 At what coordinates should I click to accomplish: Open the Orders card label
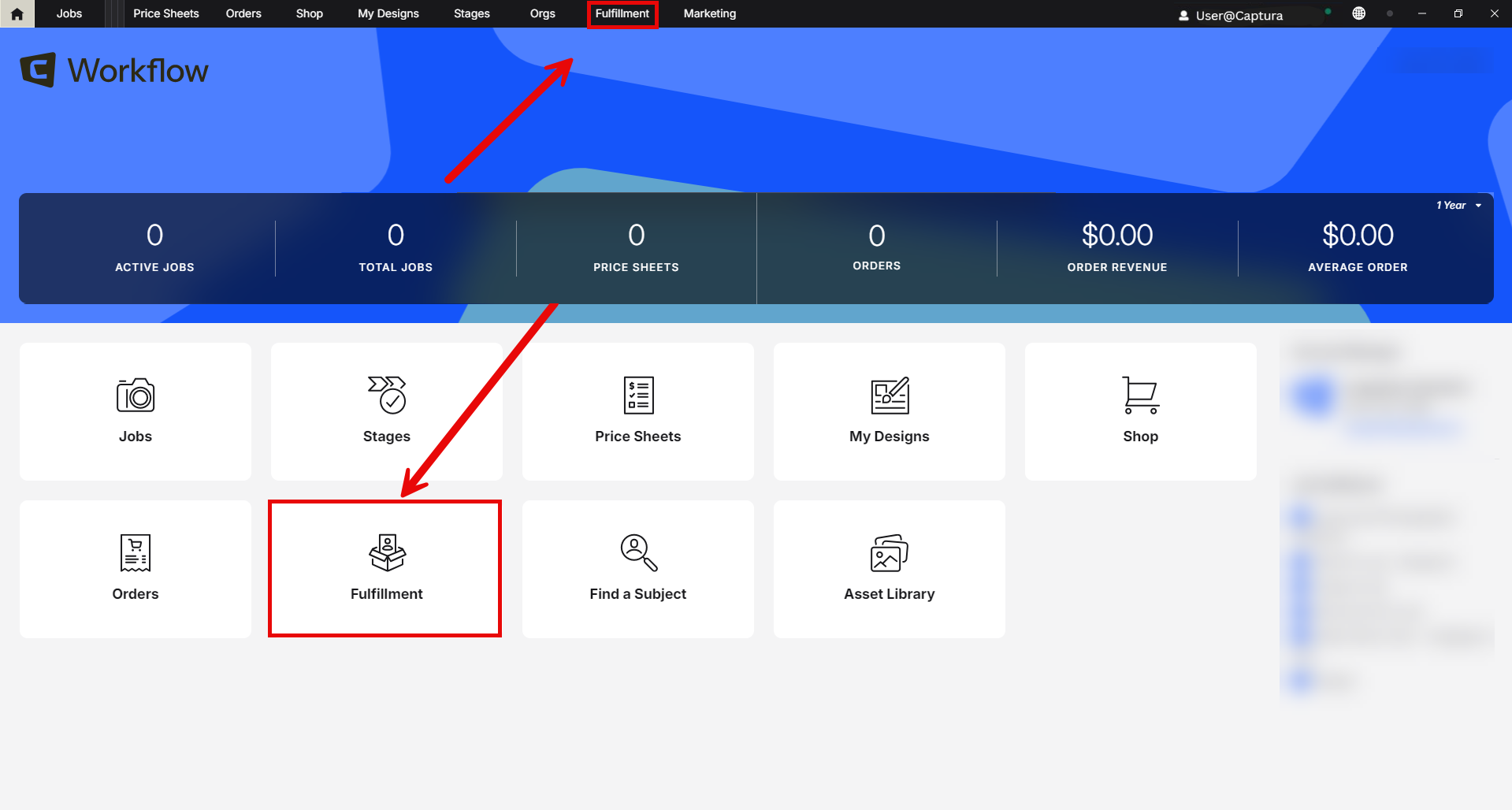(x=136, y=594)
